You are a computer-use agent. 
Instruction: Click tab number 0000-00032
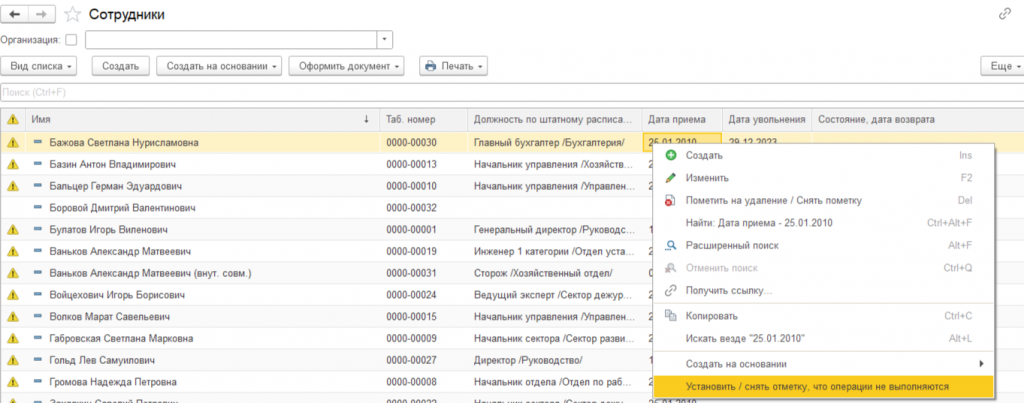coord(411,208)
